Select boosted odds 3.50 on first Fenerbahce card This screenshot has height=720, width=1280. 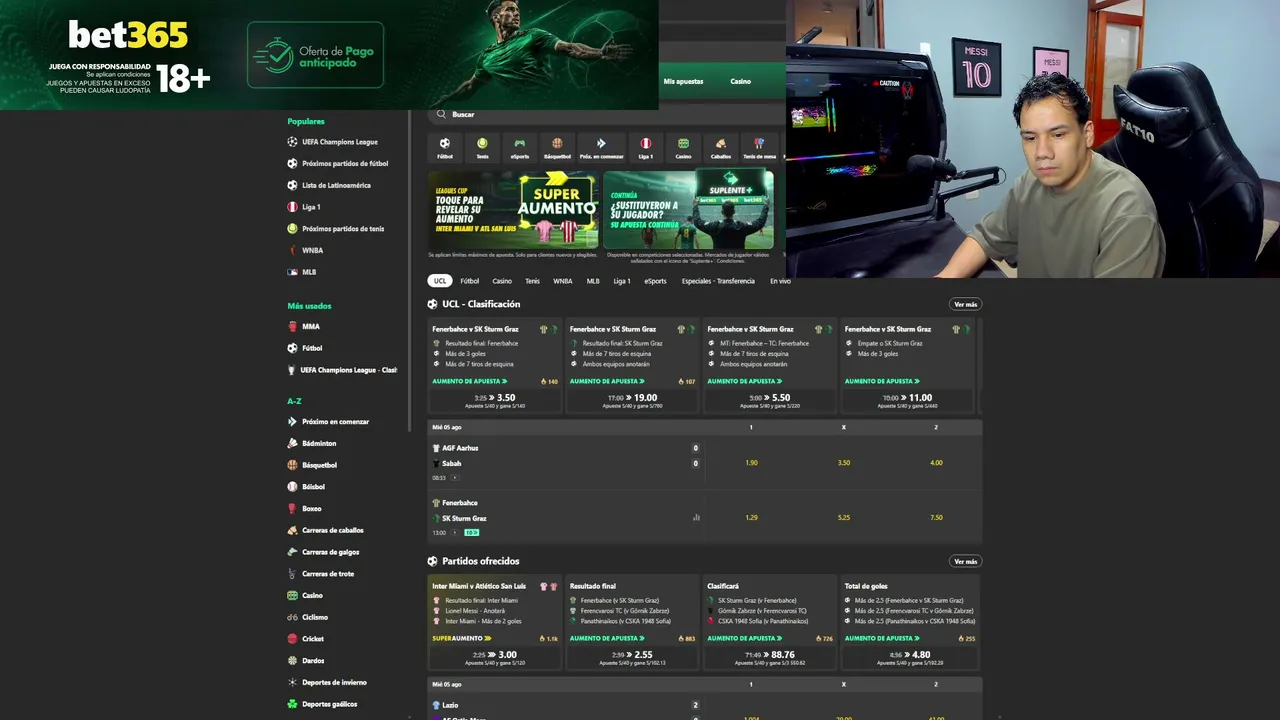495,400
